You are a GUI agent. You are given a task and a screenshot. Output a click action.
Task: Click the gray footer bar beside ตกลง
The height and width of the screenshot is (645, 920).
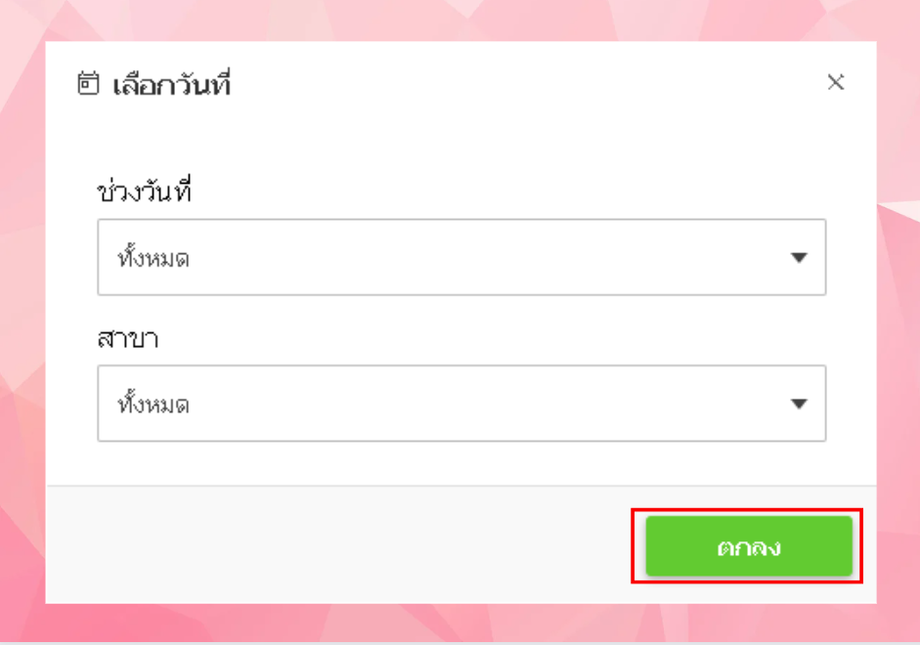pos(330,545)
